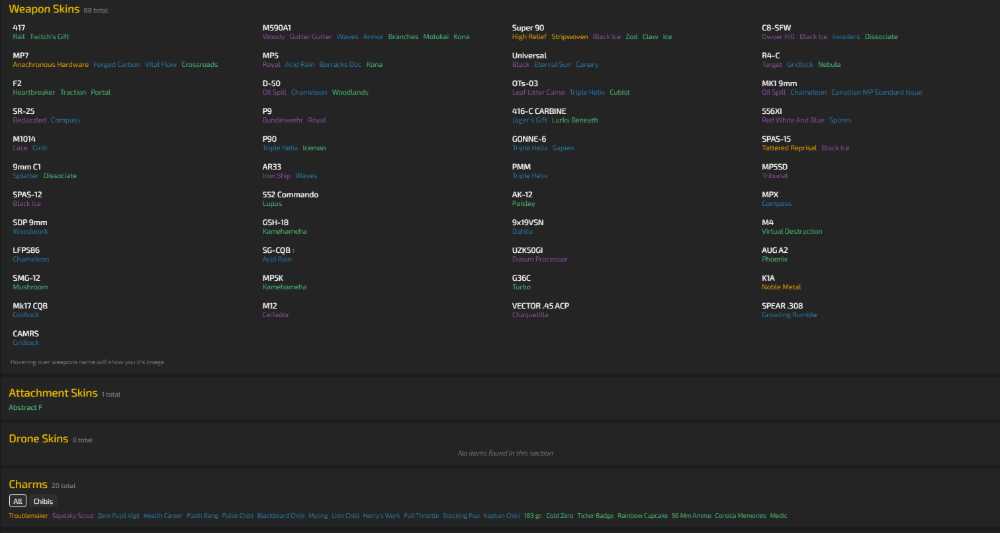Click the Tattered Reprisal skin under SPAS-15
The image size is (1000, 533).
(x=789, y=148)
